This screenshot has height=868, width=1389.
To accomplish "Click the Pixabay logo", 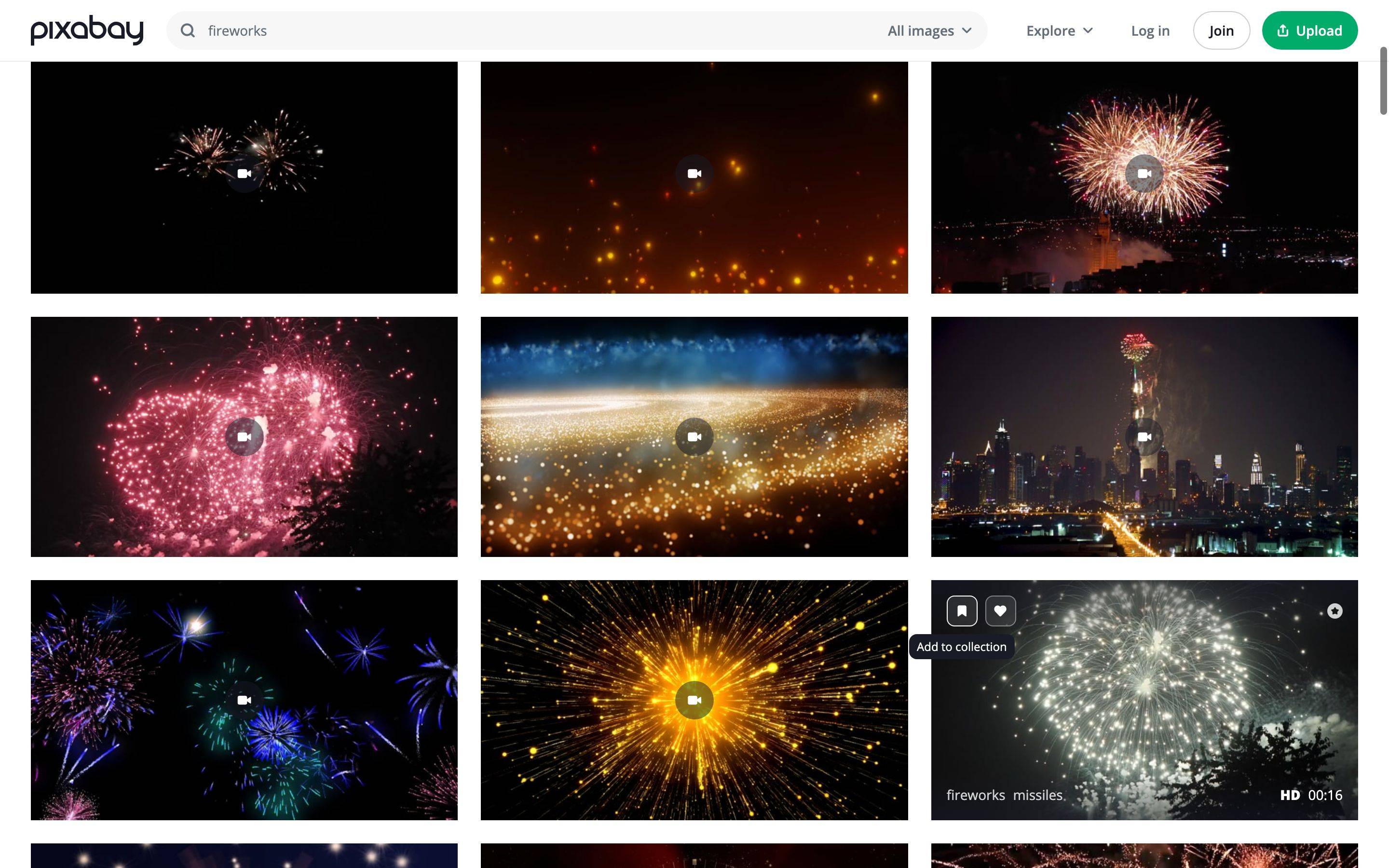I will (87, 30).
